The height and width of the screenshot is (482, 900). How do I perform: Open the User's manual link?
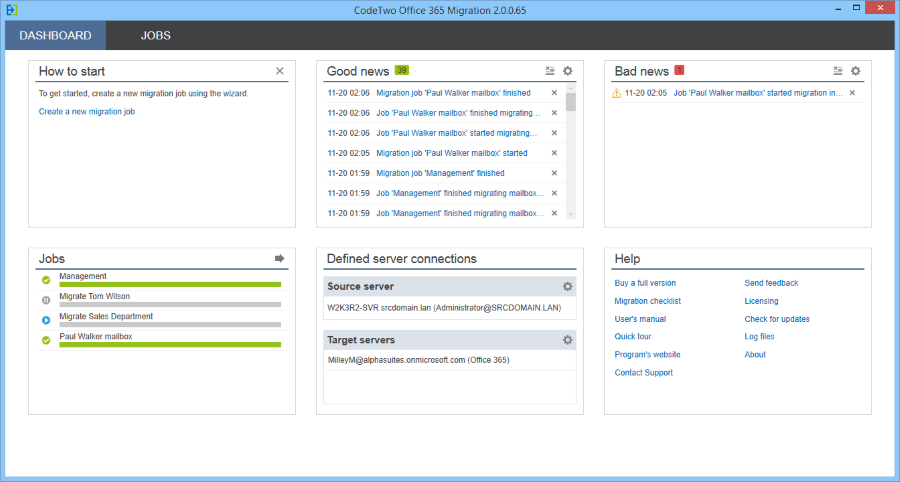click(x=640, y=319)
